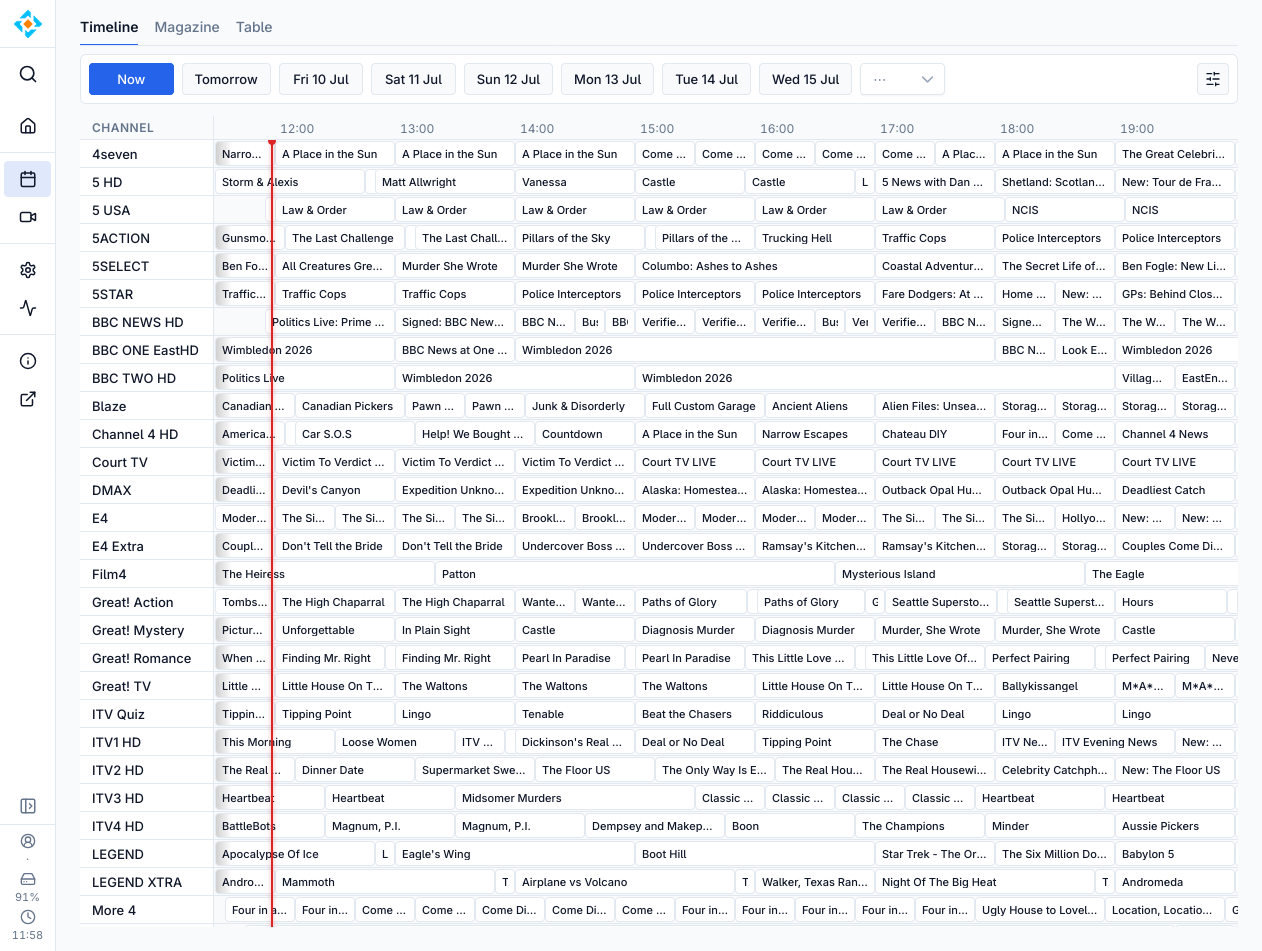Open Matt Allwright on 5 HD

point(445,182)
